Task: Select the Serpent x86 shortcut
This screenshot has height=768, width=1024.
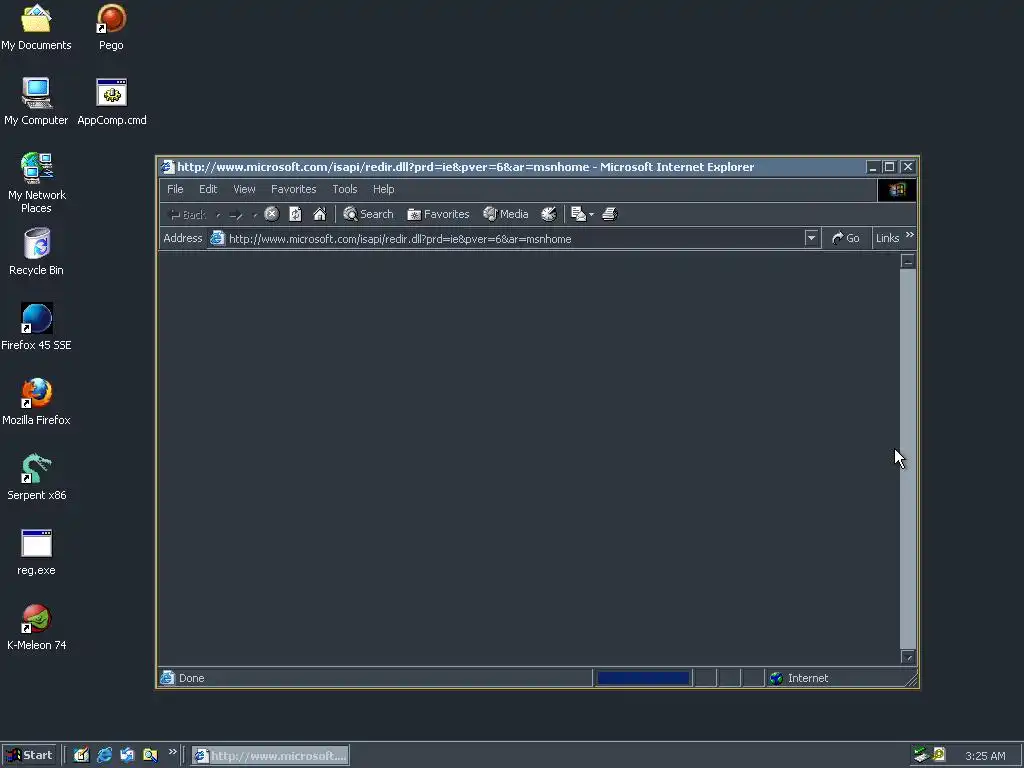Action: [x=37, y=477]
